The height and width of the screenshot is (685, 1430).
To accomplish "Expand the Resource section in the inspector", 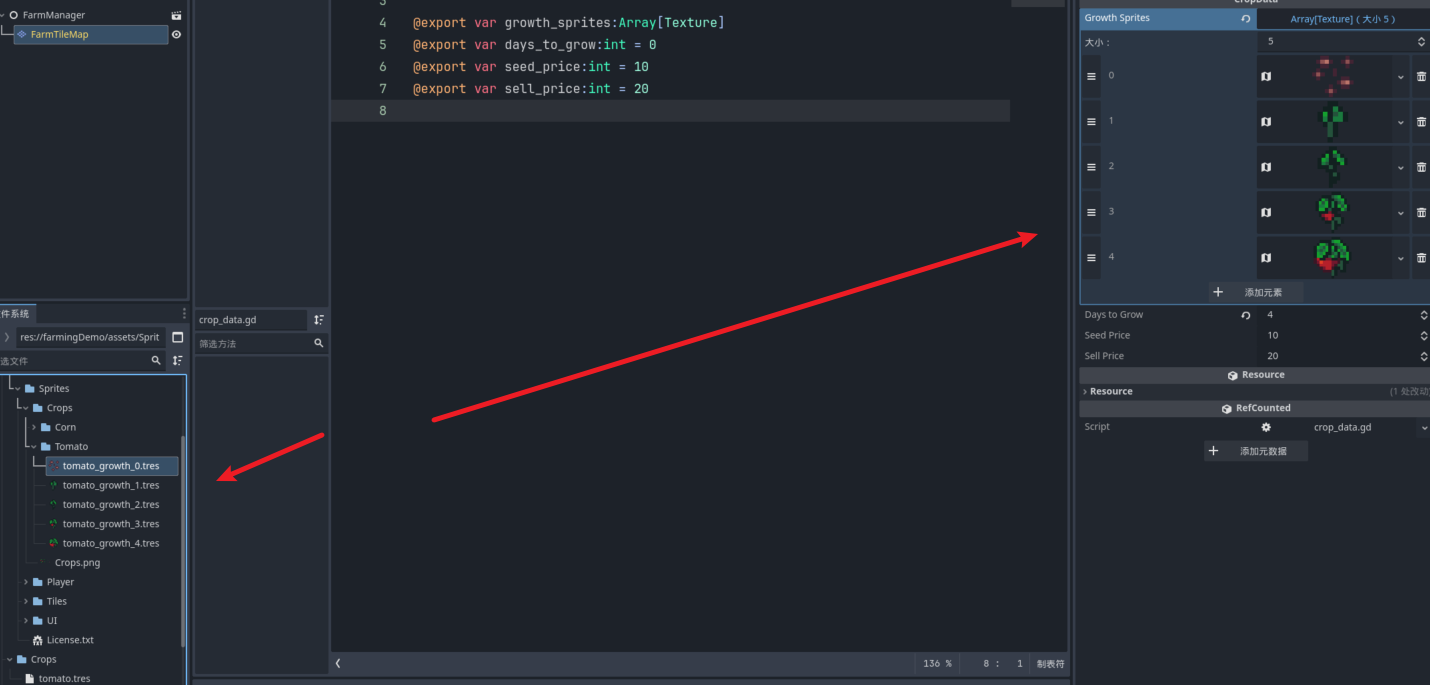I will click(1085, 392).
